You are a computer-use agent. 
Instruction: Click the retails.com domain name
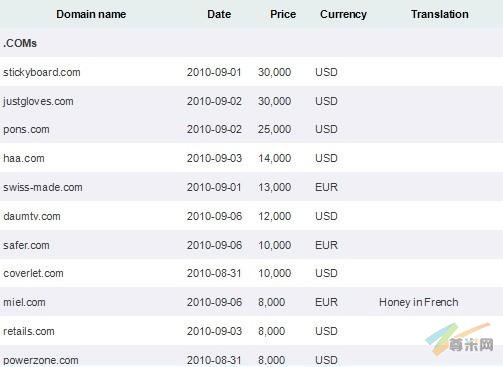pyautogui.click(x=29, y=331)
